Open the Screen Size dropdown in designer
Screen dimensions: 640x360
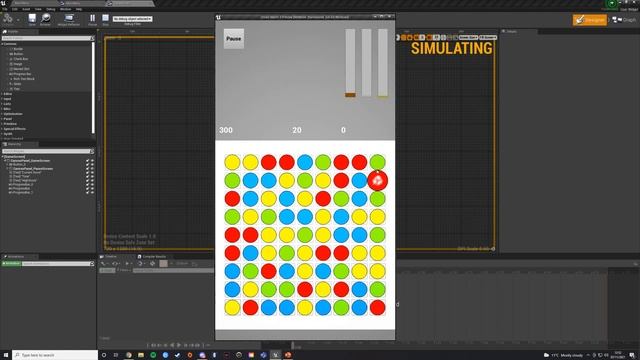(x=468, y=38)
